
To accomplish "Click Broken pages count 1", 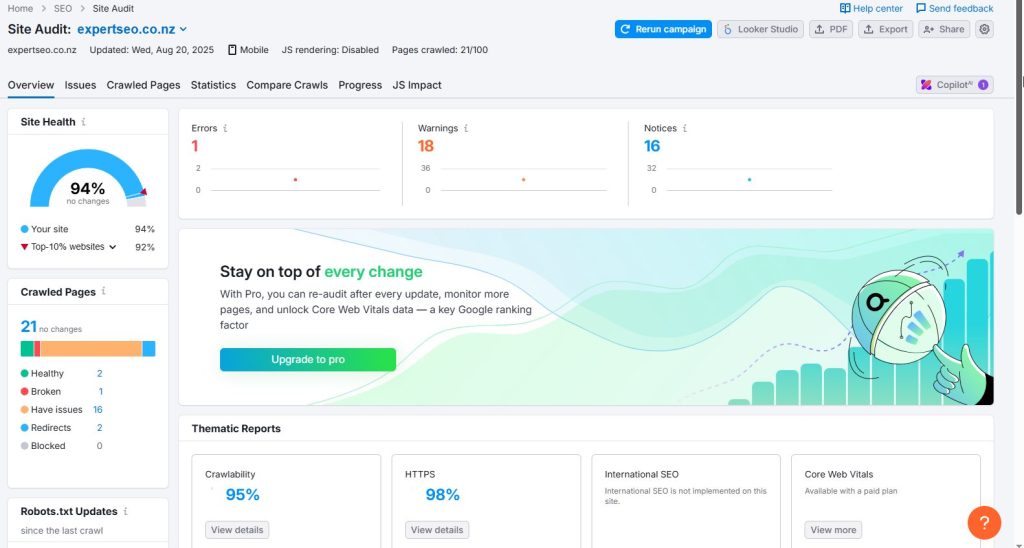I will pyautogui.click(x=101, y=392).
